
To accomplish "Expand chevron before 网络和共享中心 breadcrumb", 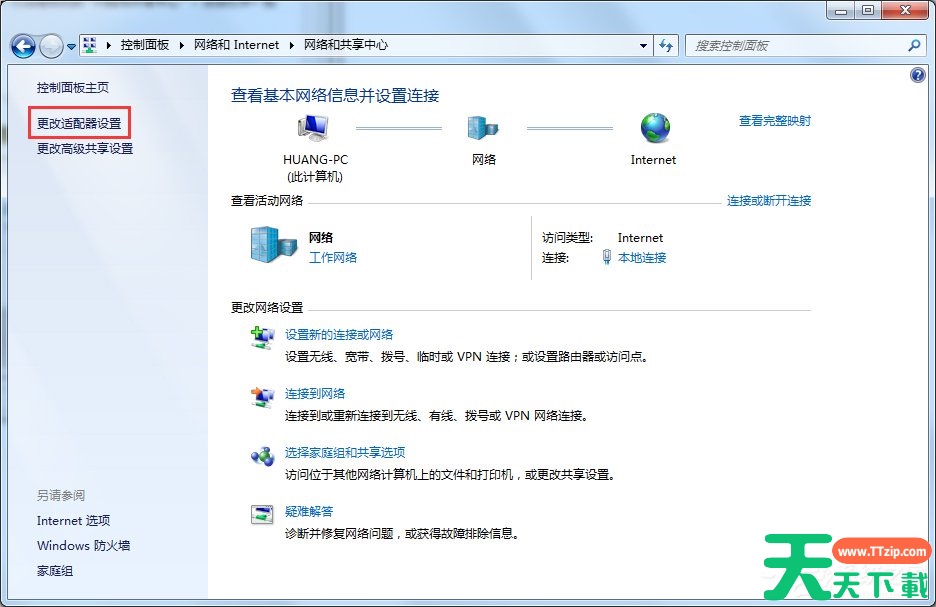I will [x=291, y=45].
